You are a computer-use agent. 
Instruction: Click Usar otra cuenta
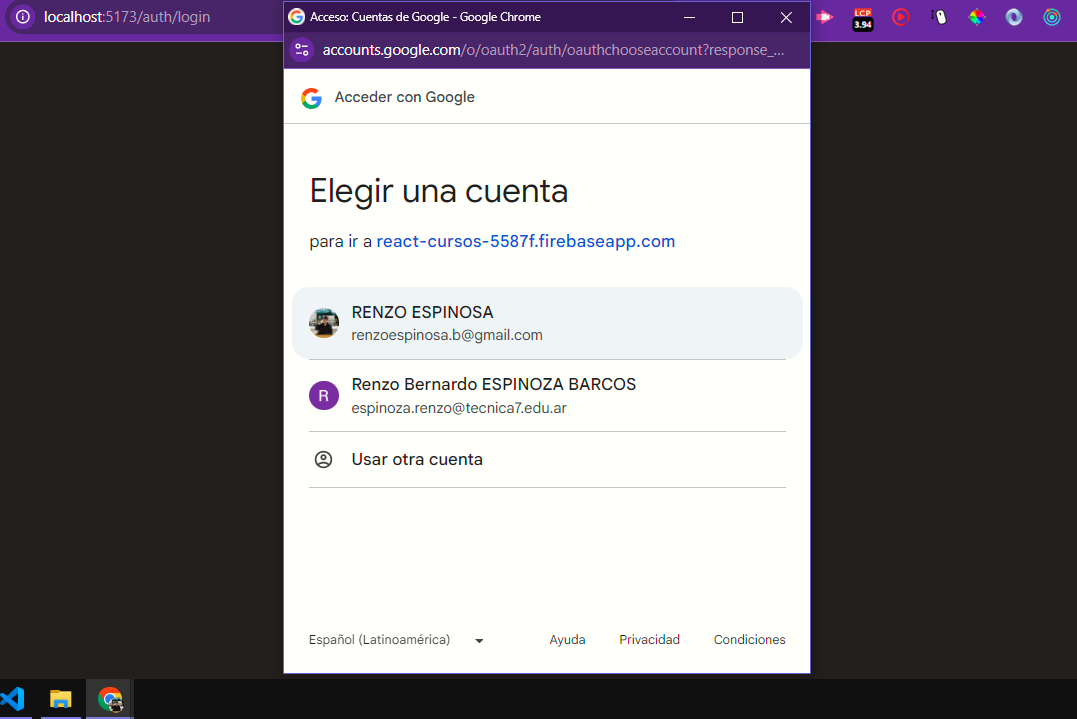(x=547, y=459)
